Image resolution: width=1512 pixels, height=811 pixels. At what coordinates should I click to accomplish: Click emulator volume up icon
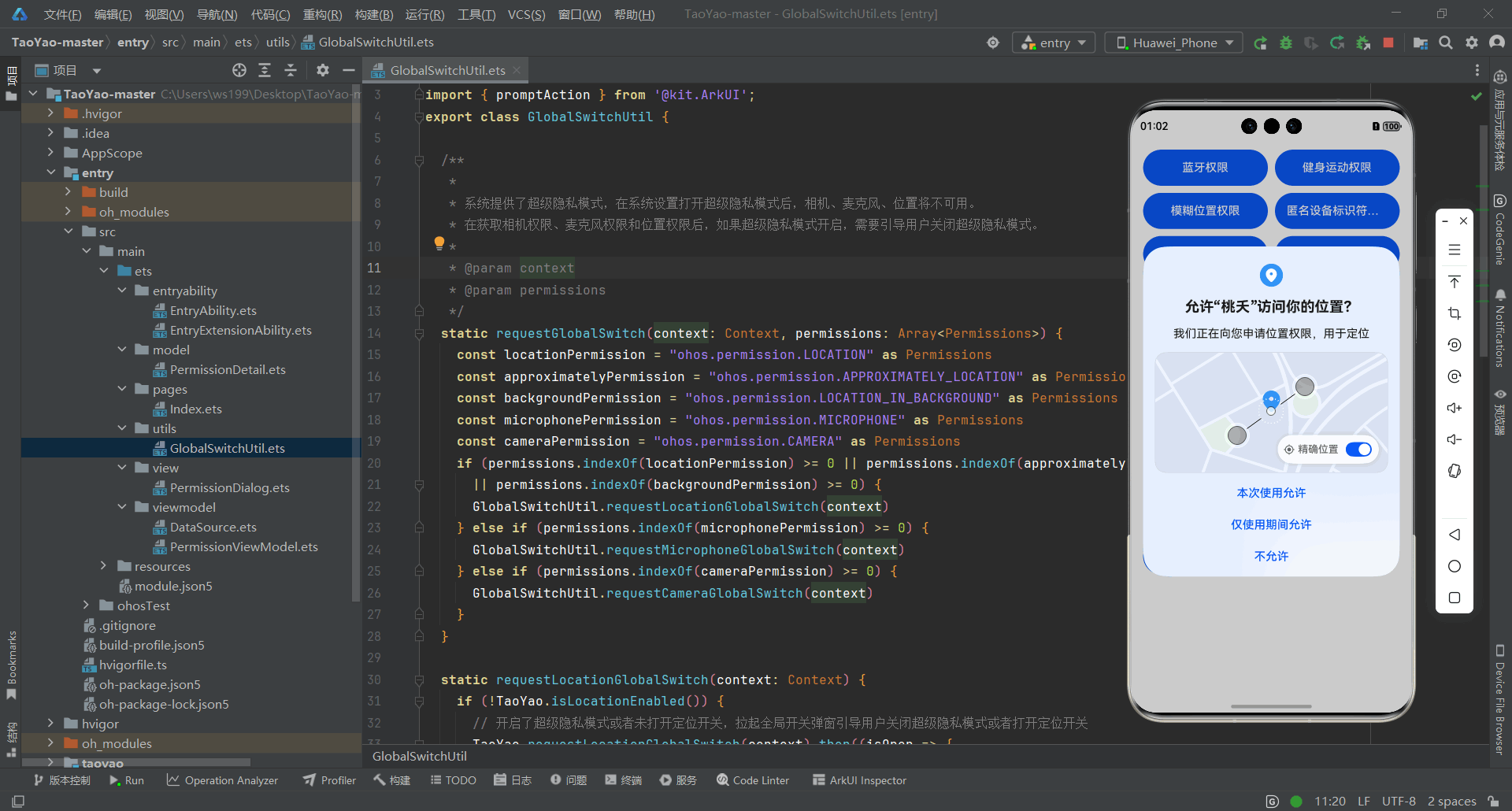(1455, 408)
